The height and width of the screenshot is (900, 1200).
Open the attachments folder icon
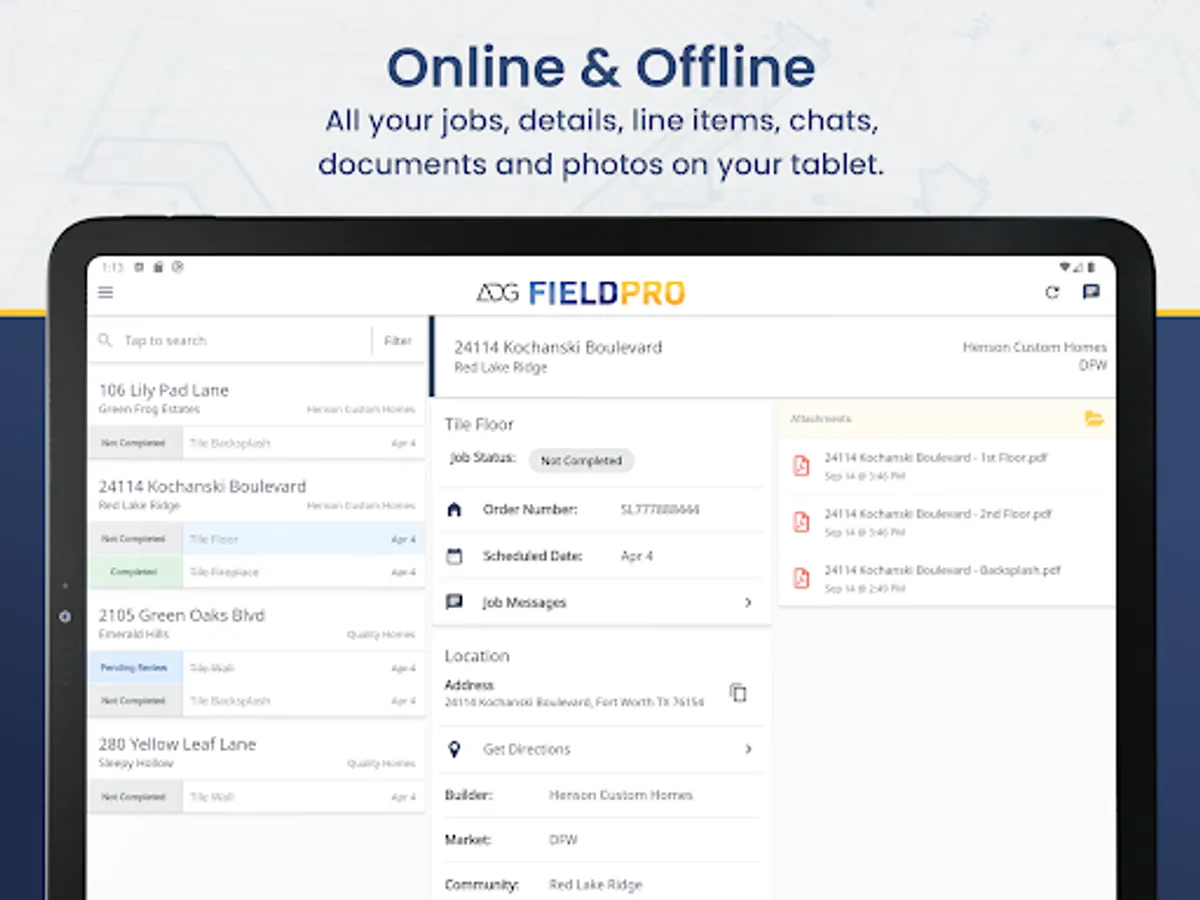[1094, 419]
